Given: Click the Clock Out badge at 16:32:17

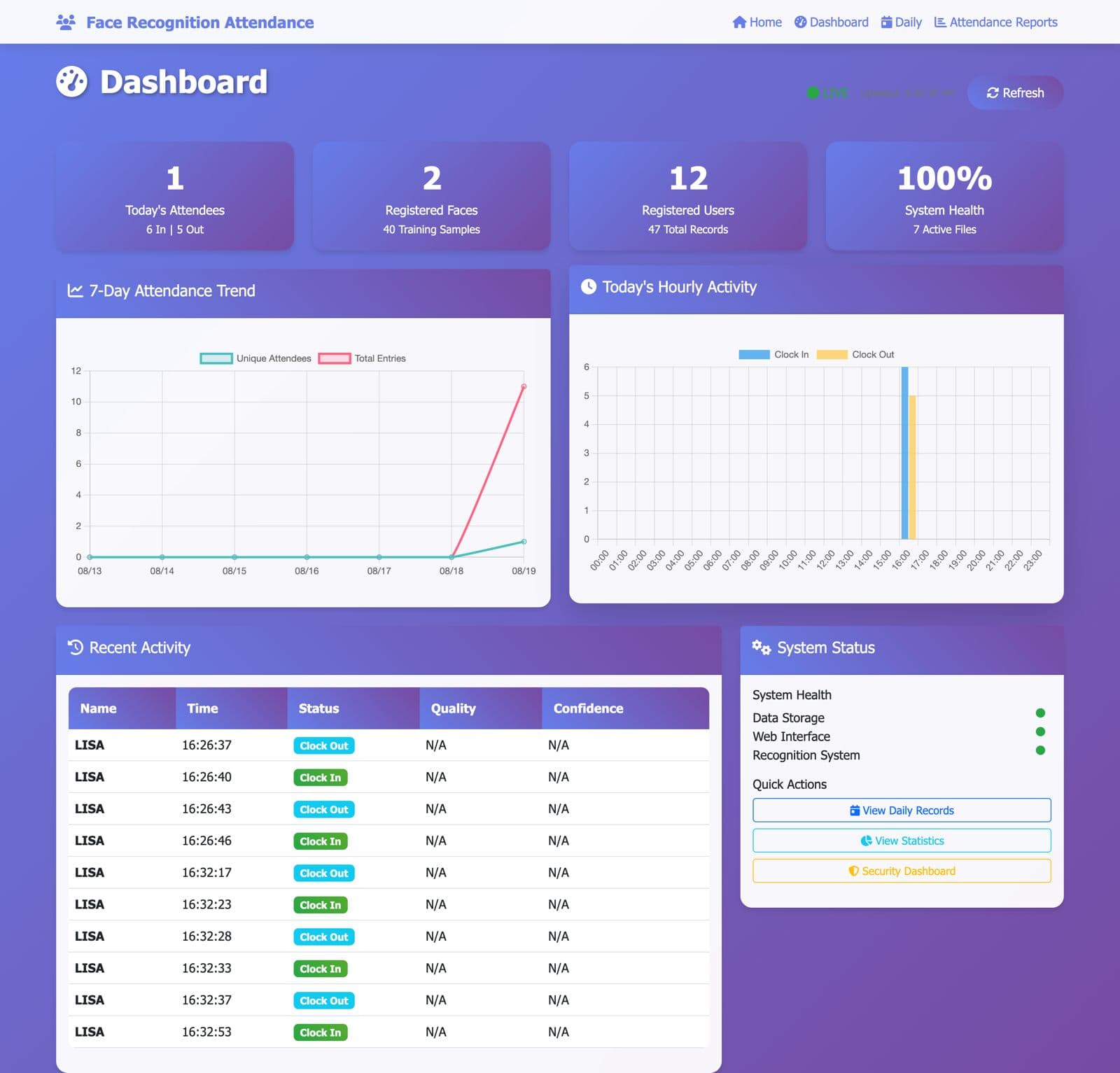Looking at the screenshot, I should tap(324, 873).
